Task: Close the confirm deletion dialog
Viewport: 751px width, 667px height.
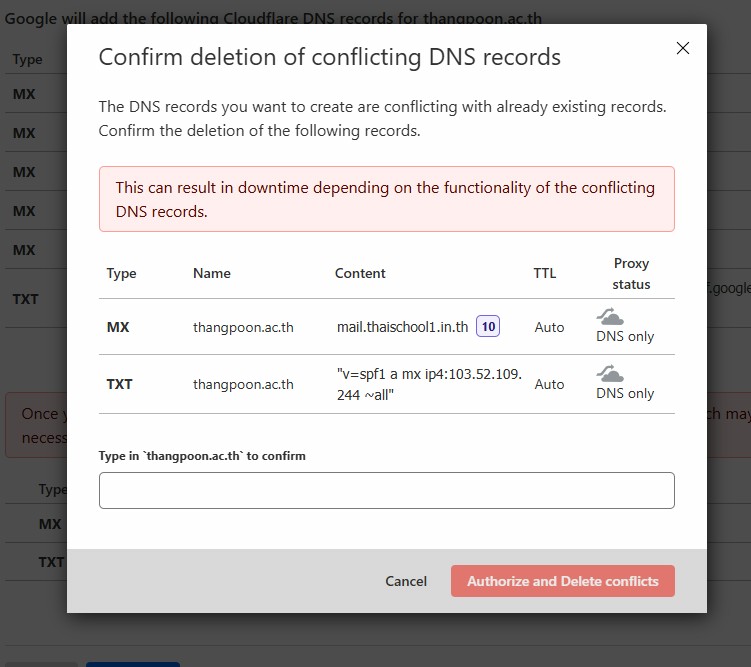Action: (683, 48)
